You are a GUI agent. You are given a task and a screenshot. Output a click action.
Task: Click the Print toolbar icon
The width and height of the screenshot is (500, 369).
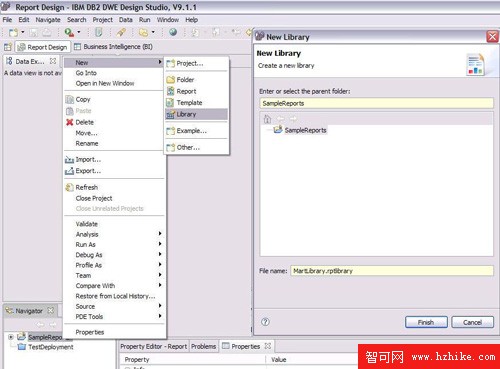click(x=46, y=32)
